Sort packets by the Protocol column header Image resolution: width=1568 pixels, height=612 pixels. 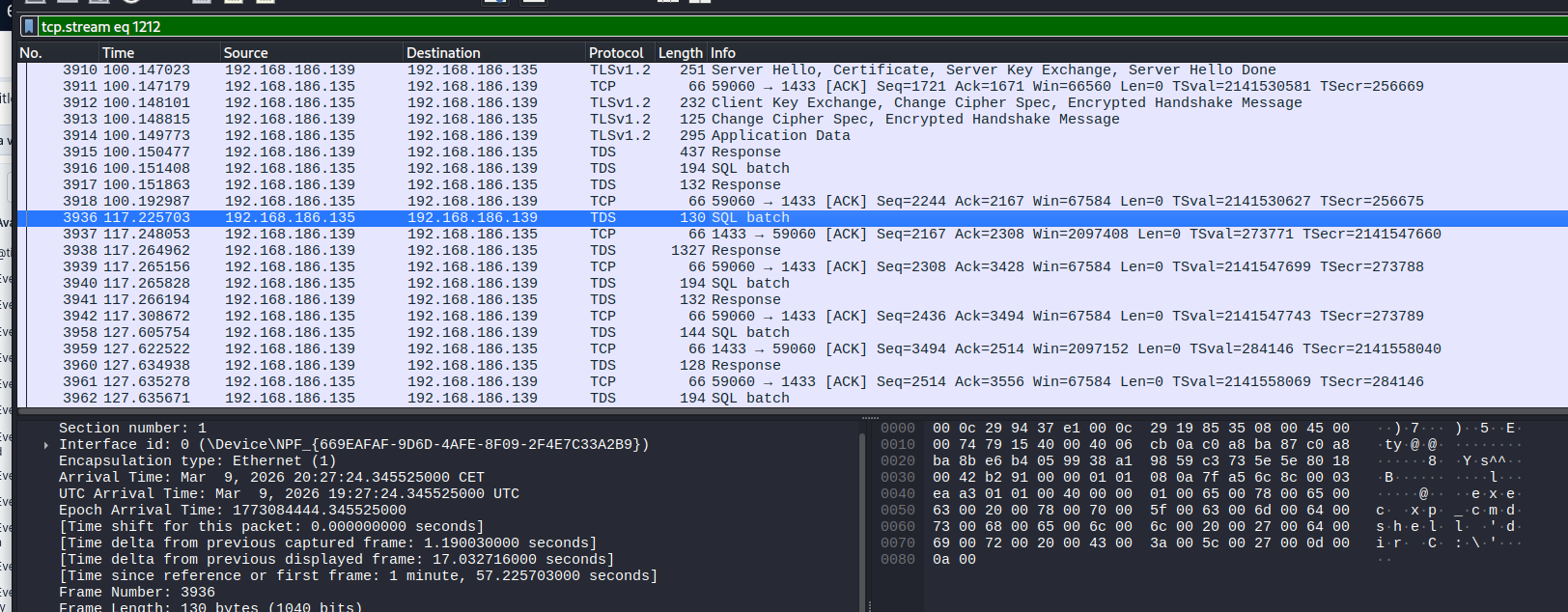(621, 53)
